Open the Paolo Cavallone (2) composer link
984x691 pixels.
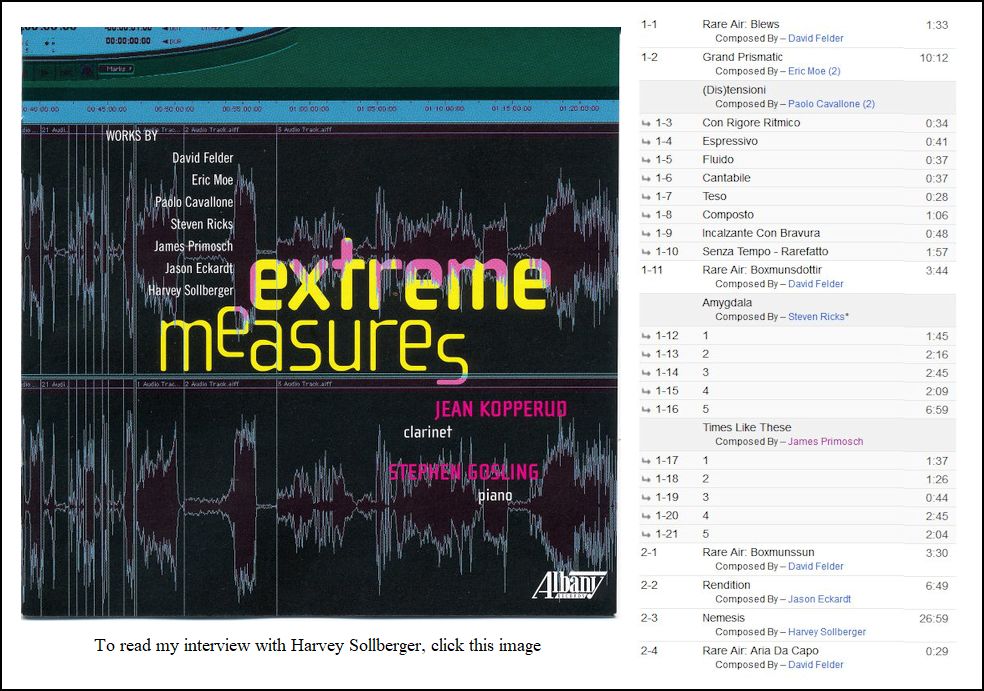point(831,104)
